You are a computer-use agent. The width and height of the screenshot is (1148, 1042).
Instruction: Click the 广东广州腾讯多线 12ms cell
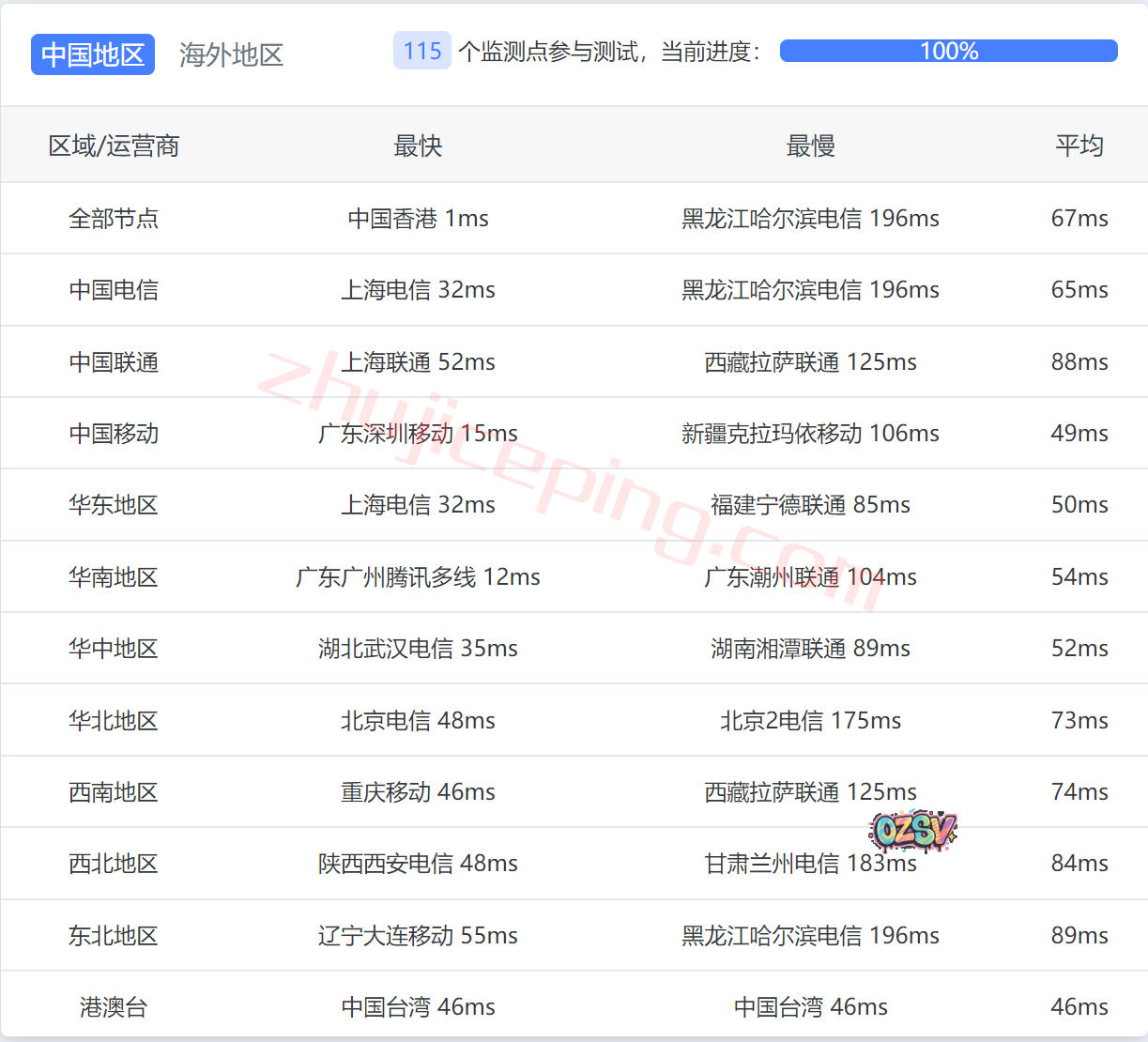pyautogui.click(x=418, y=577)
